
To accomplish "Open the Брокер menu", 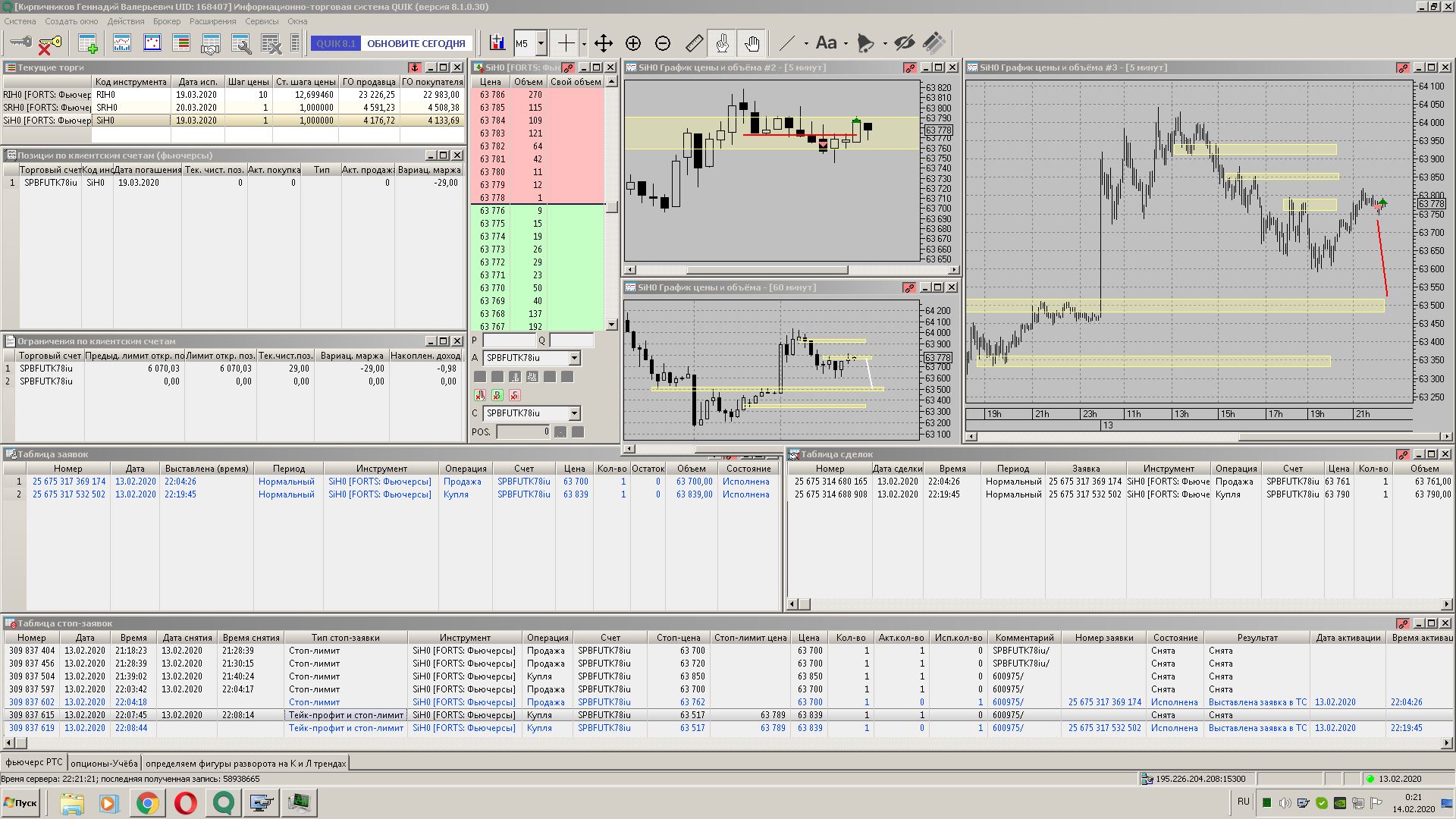I will (167, 21).
